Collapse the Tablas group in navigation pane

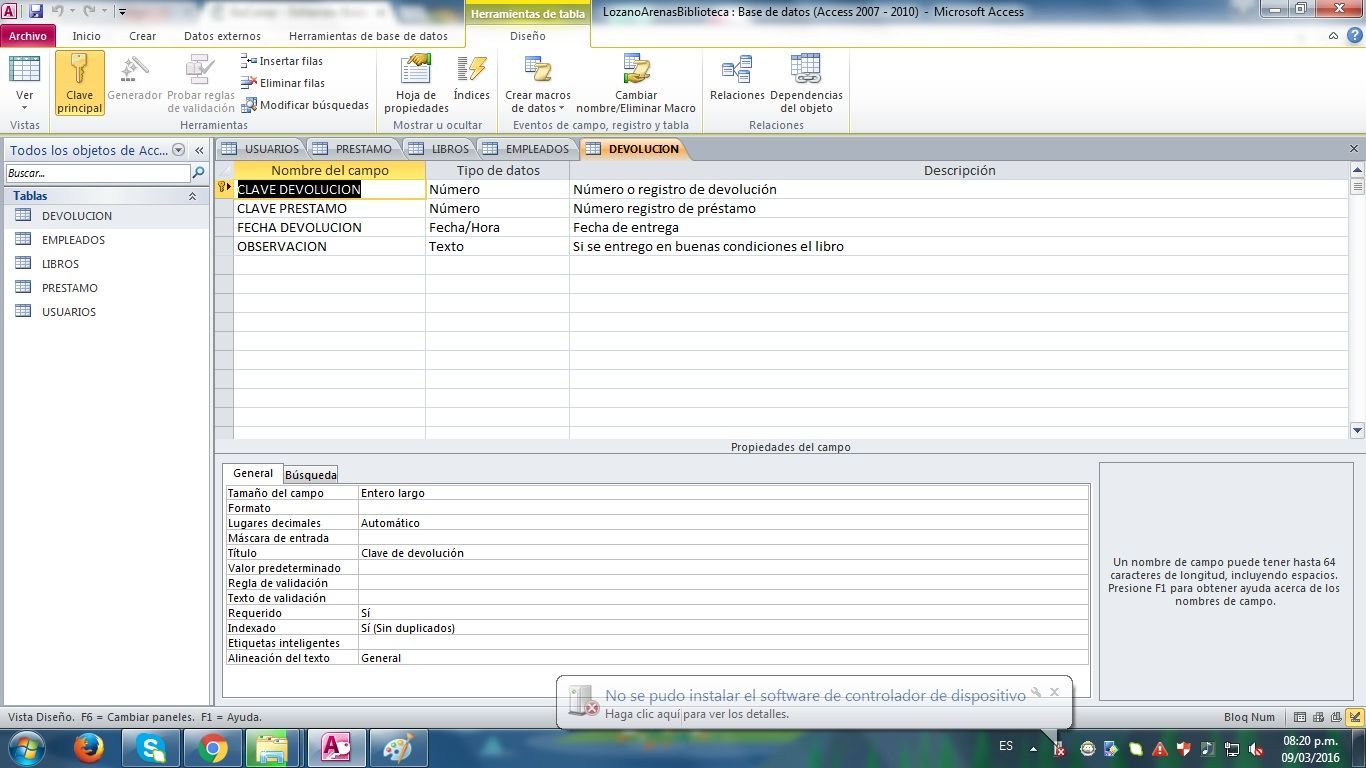point(192,196)
